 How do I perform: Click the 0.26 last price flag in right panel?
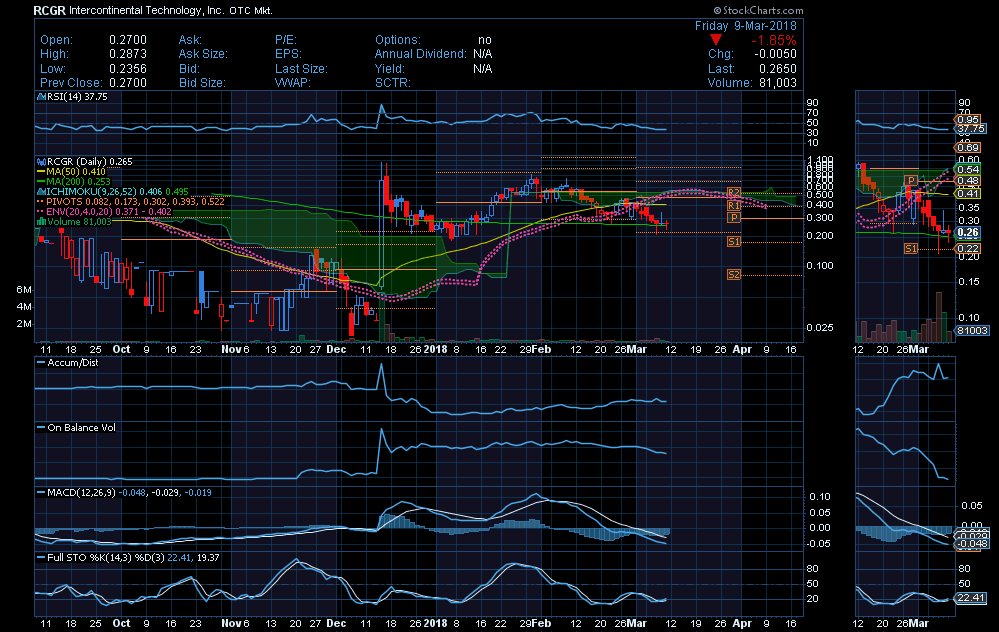click(968, 233)
